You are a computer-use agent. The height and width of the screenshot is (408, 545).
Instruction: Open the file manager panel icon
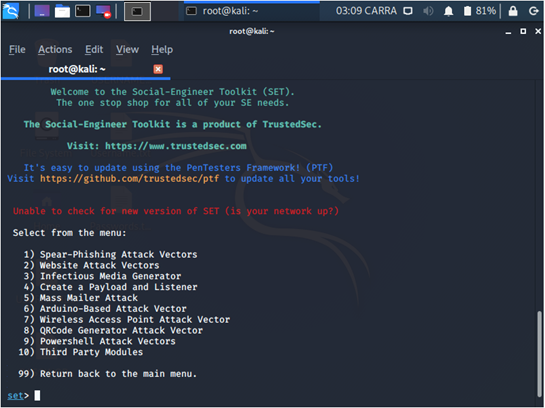[62, 11]
